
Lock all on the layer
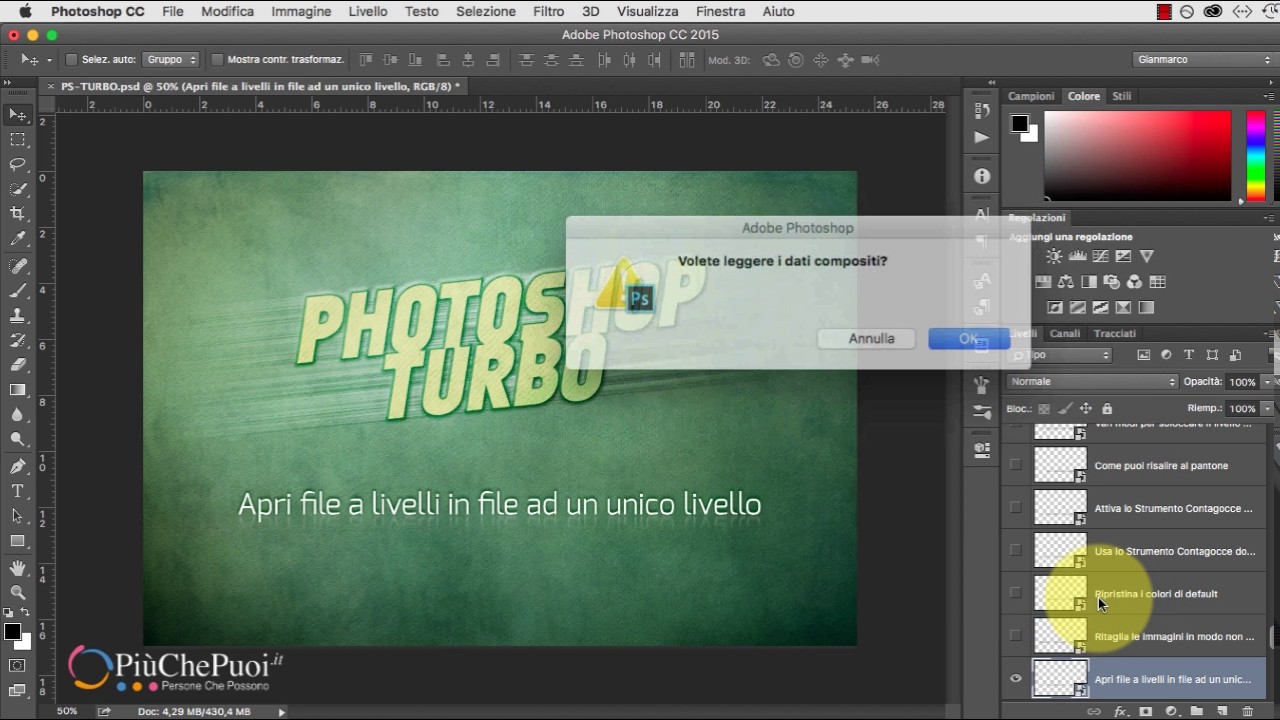point(1107,408)
